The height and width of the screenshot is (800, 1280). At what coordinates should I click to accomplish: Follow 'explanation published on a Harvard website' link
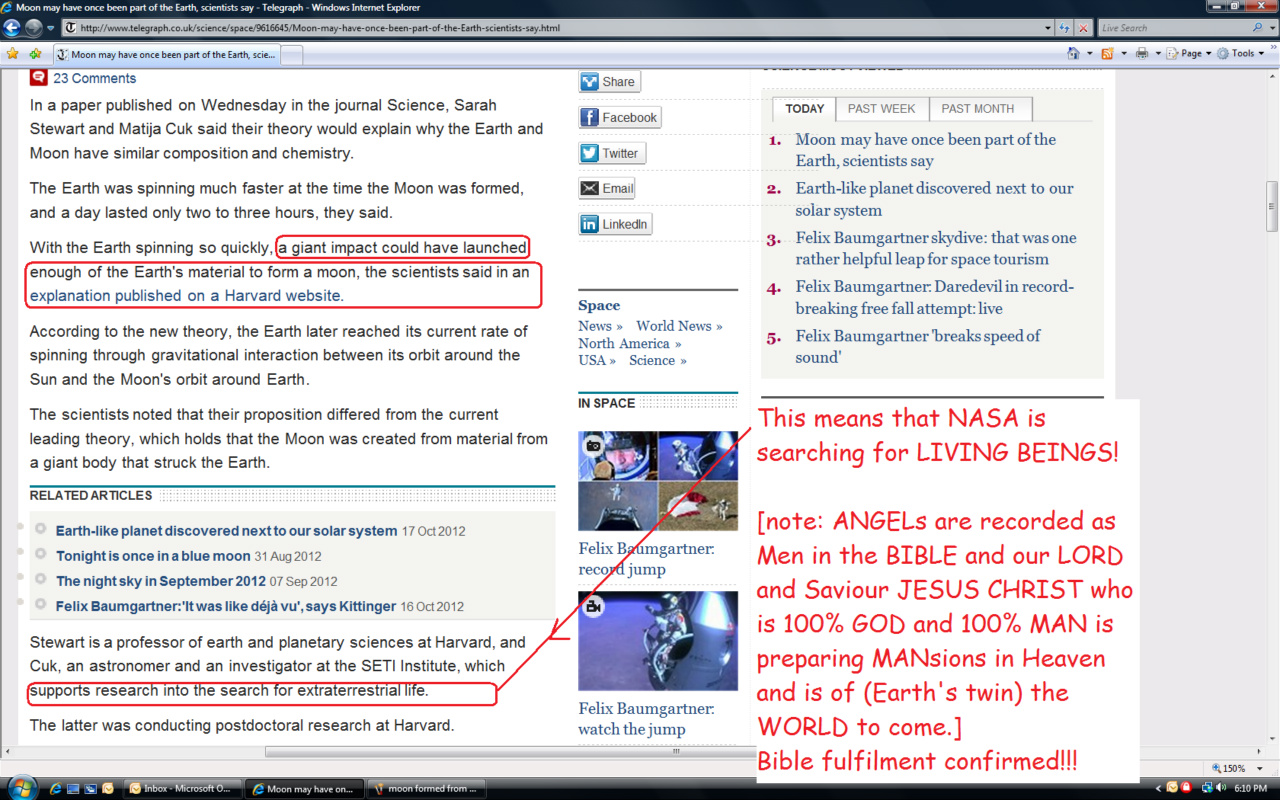(185, 296)
